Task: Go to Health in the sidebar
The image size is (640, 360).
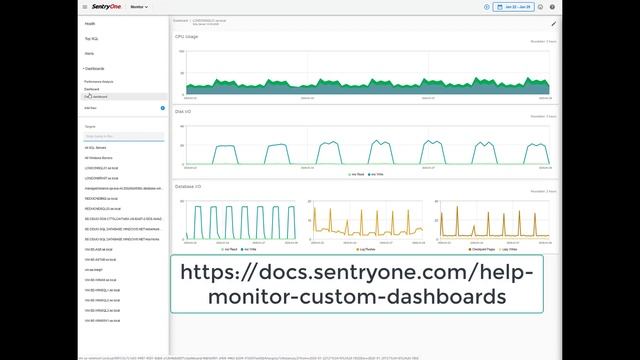Action: point(90,24)
